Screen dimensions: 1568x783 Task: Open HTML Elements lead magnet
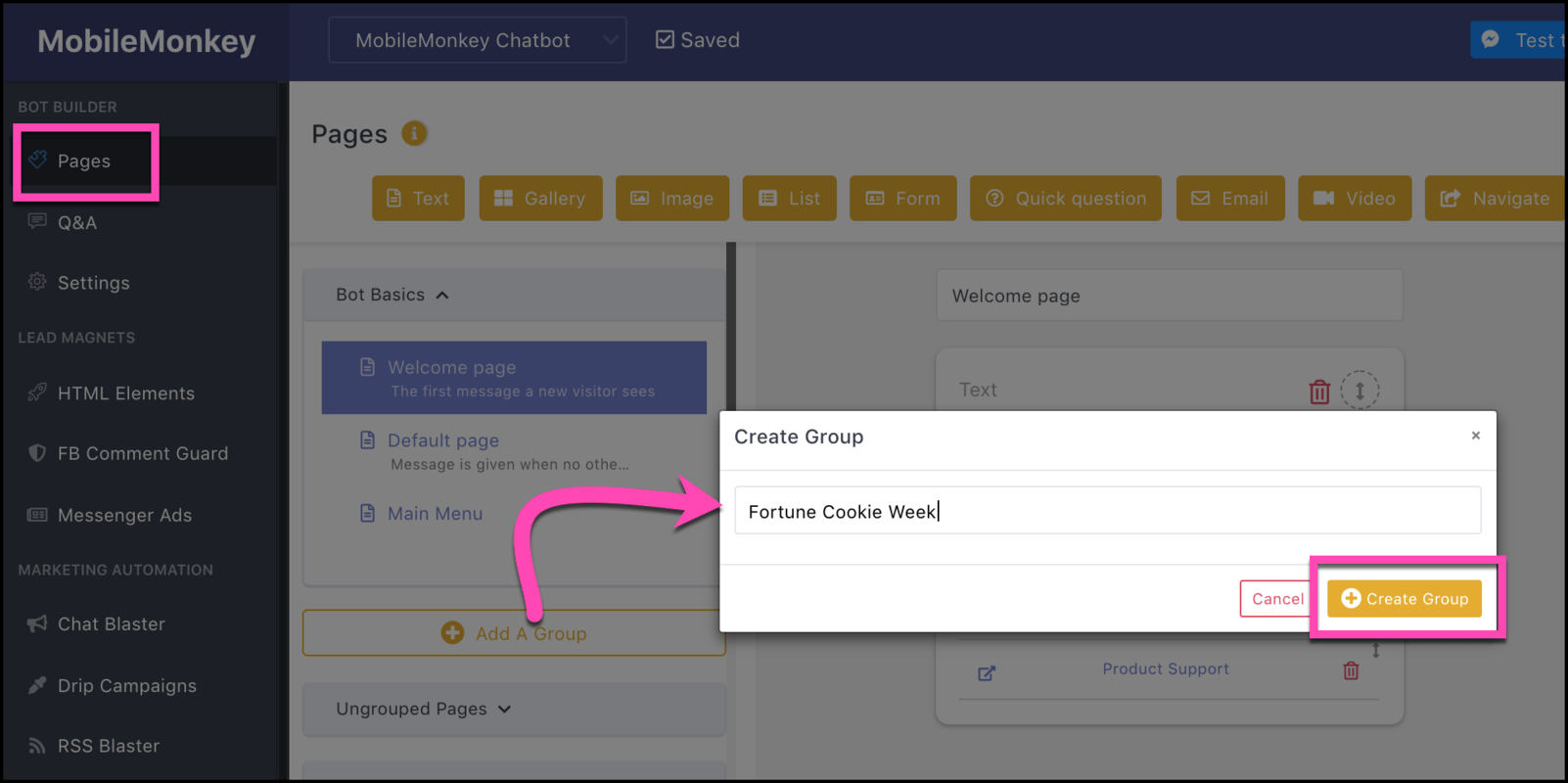(x=112, y=393)
